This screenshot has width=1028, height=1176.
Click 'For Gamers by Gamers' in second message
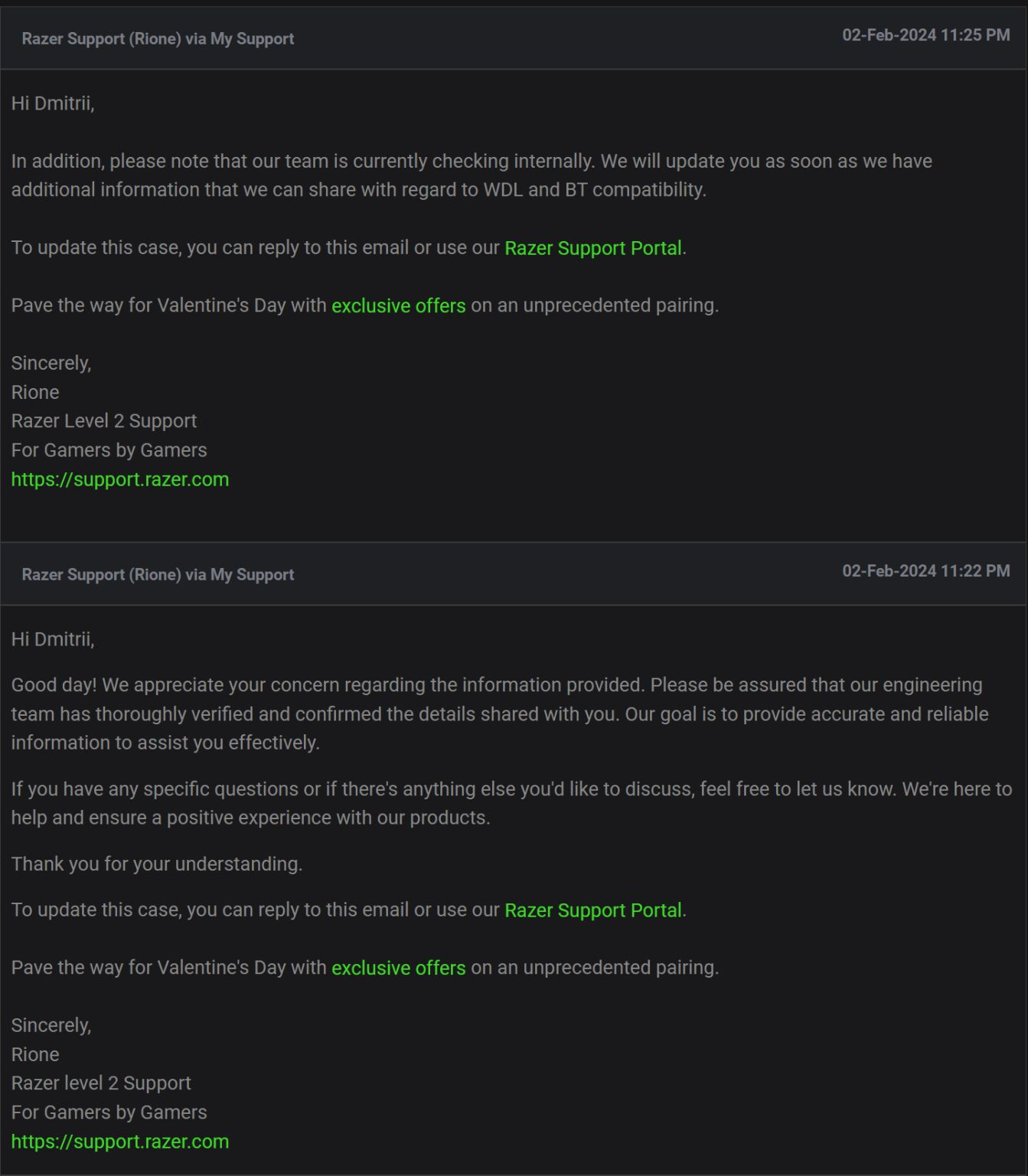(109, 1112)
